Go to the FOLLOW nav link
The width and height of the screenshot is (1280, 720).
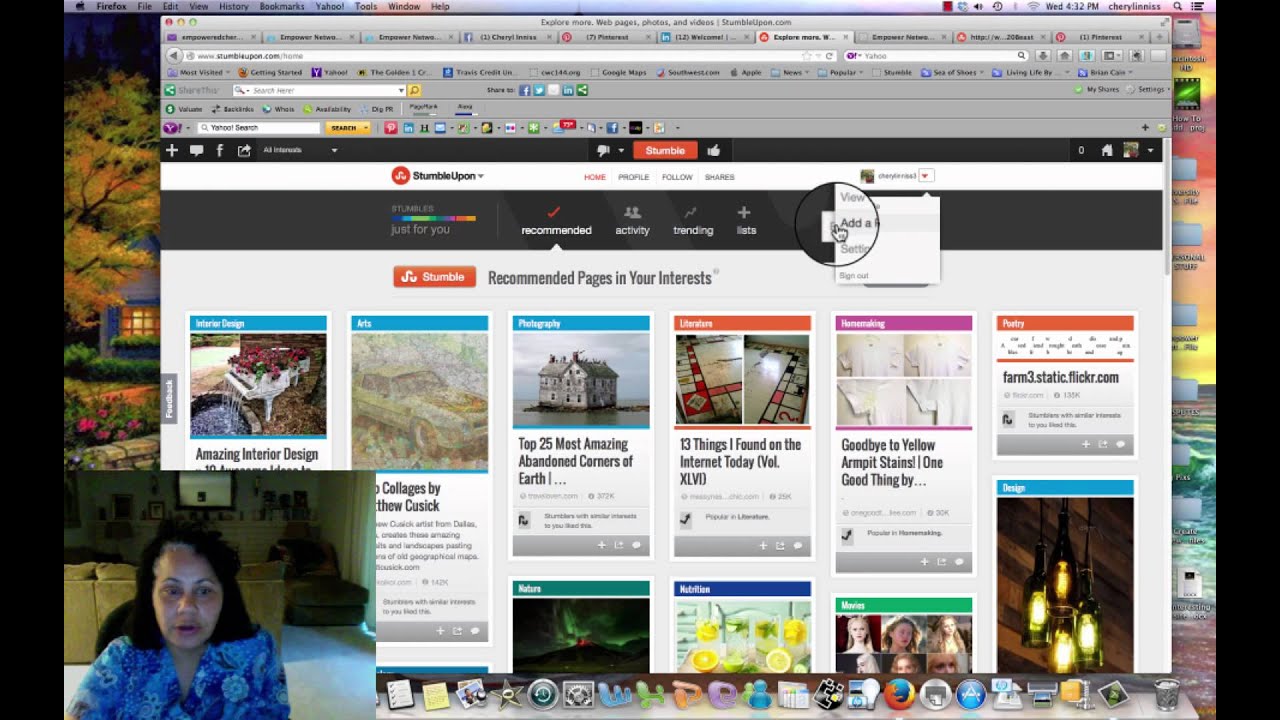pos(677,177)
